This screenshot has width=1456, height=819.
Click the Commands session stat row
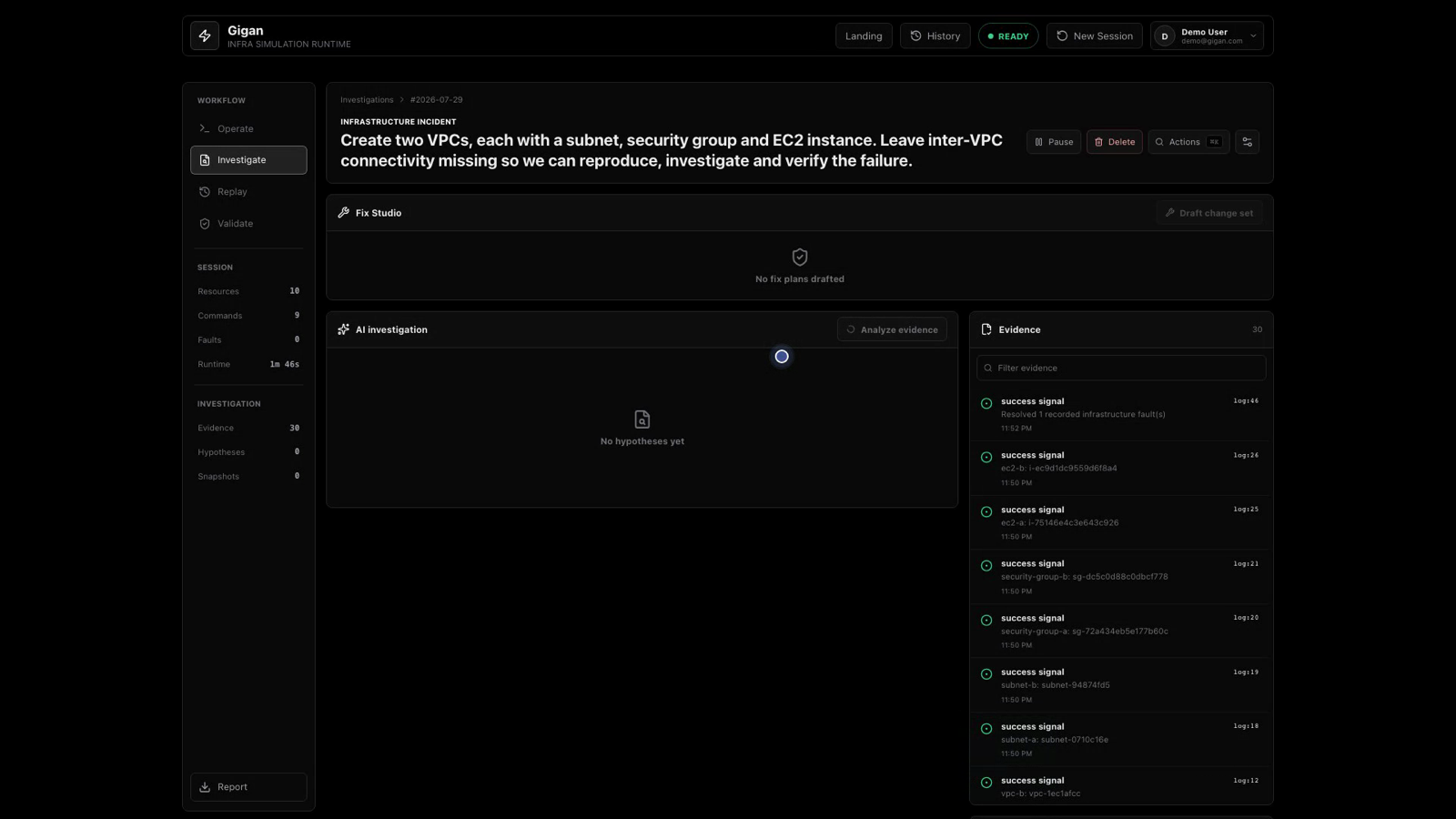[x=248, y=316]
